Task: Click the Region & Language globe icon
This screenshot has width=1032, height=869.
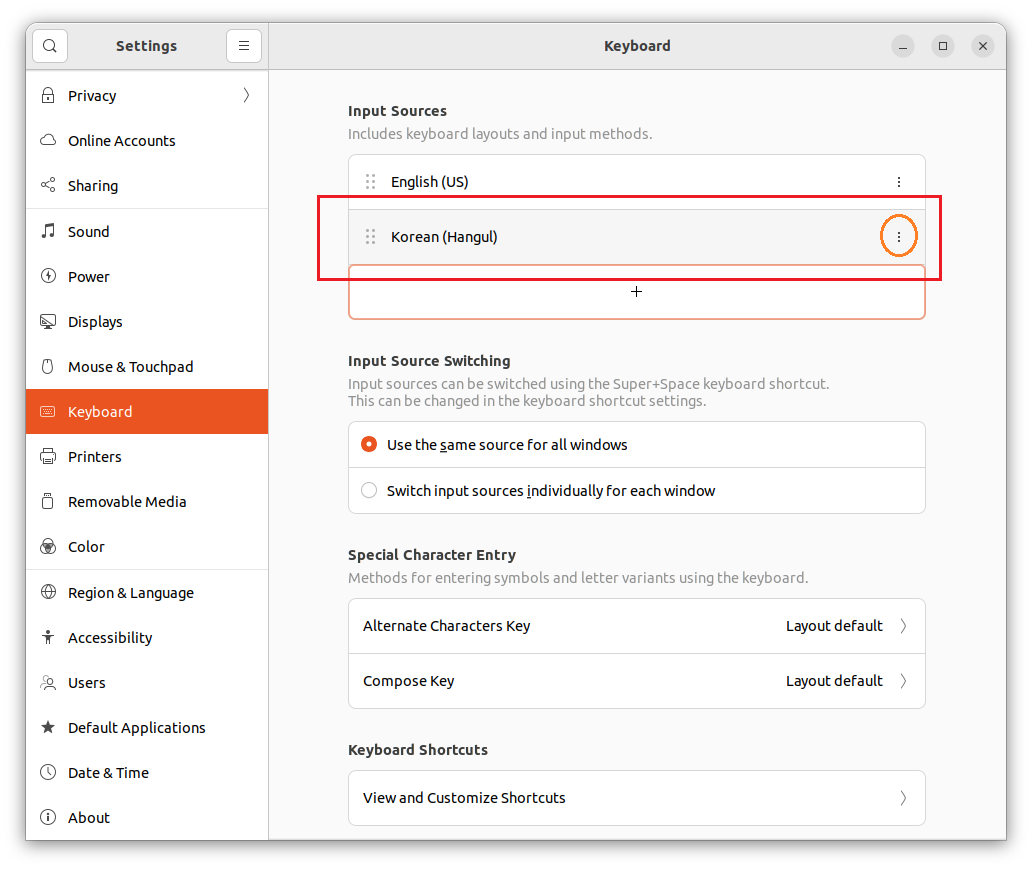Action: (x=48, y=592)
